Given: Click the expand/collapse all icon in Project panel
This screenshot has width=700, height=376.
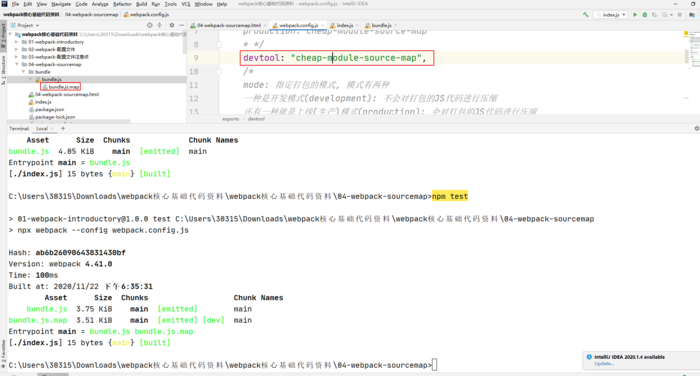Looking at the screenshot, I should pos(159,25).
